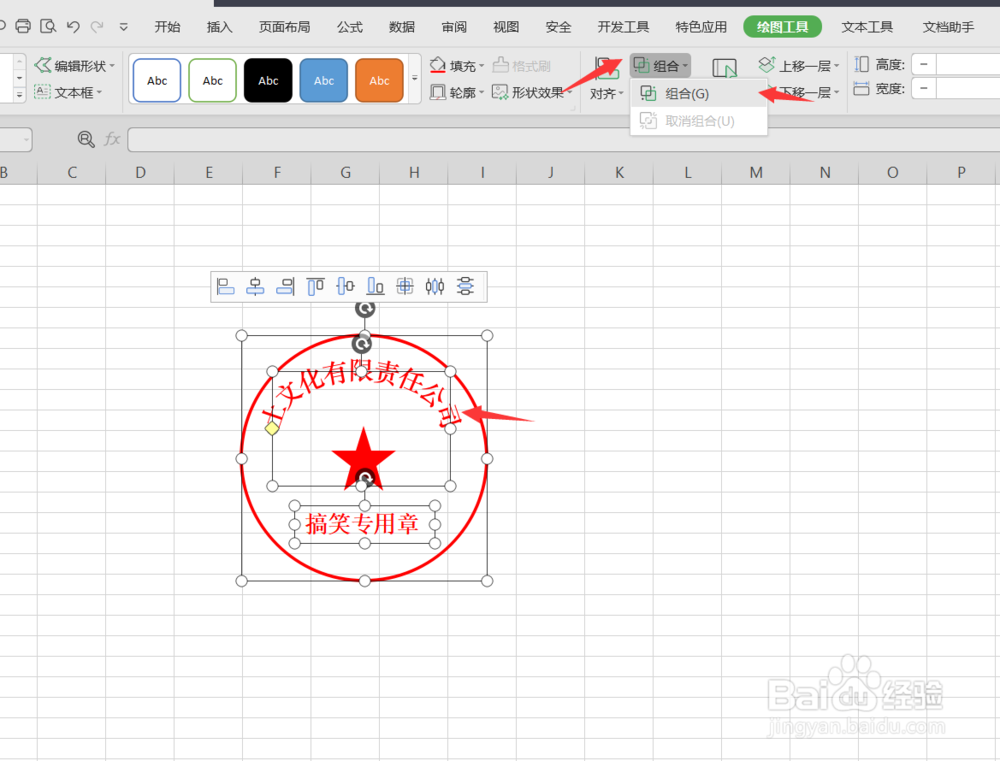1000x761 pixels.
Task: Click the rotation handle above the circle
Action: point(365,308)
